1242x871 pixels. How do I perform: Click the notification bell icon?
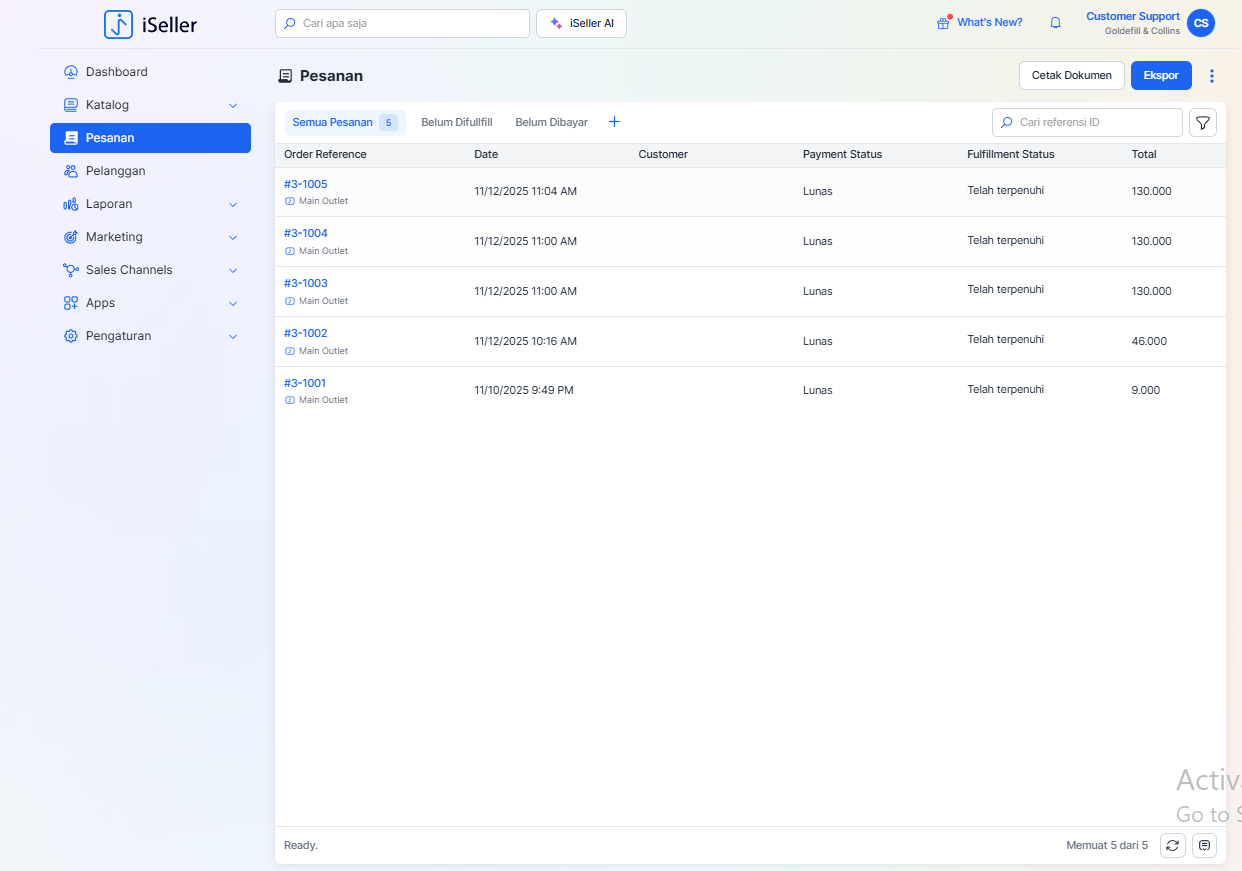point(1055,23)
